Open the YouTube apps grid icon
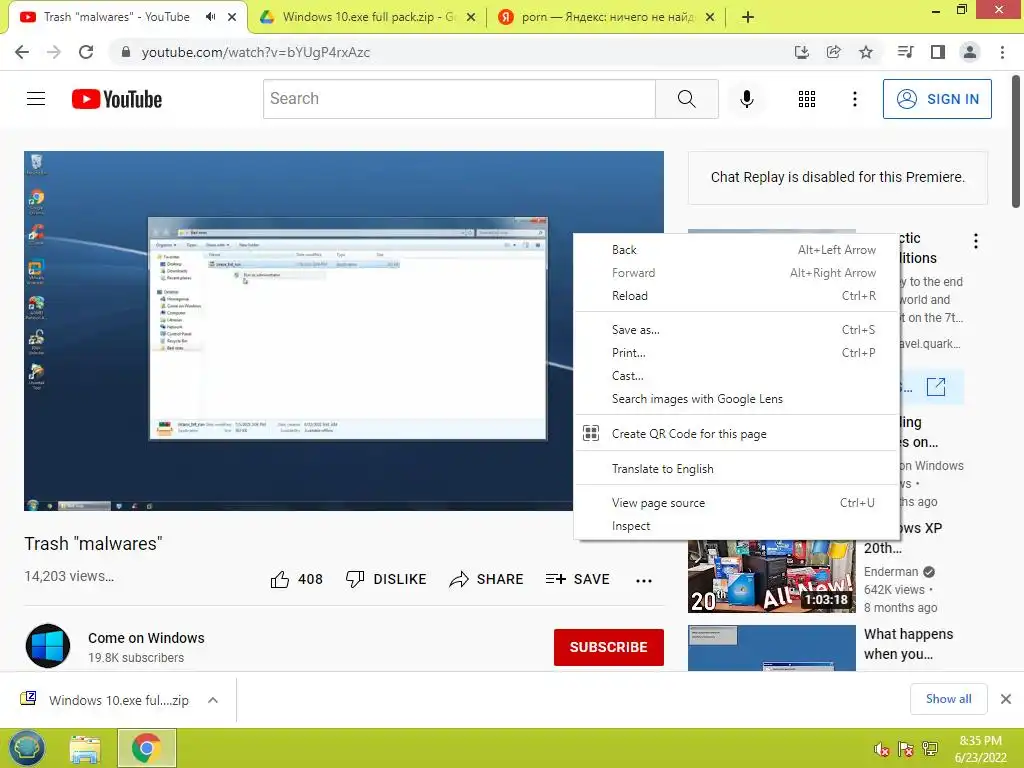 pyautogui.click(x=807, y=99)
